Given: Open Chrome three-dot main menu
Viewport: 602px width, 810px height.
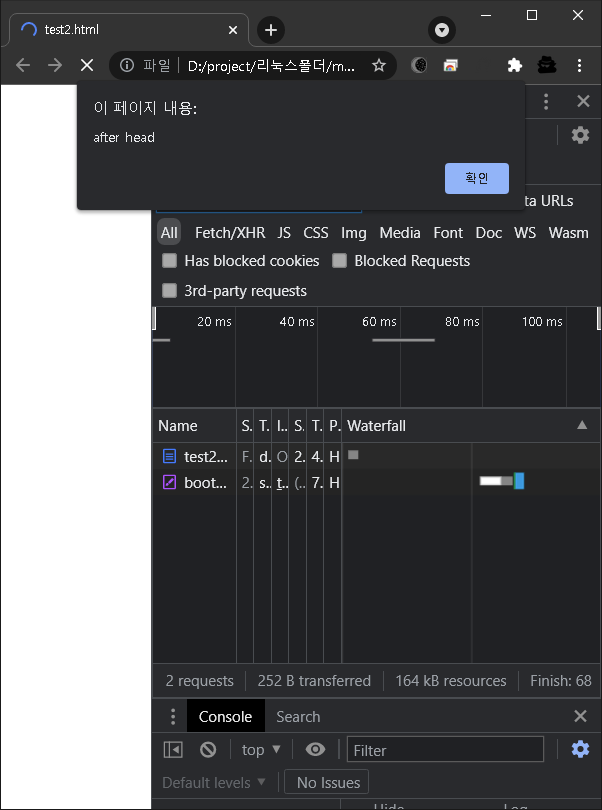Looking at the screenshot, I should (580, 65).
